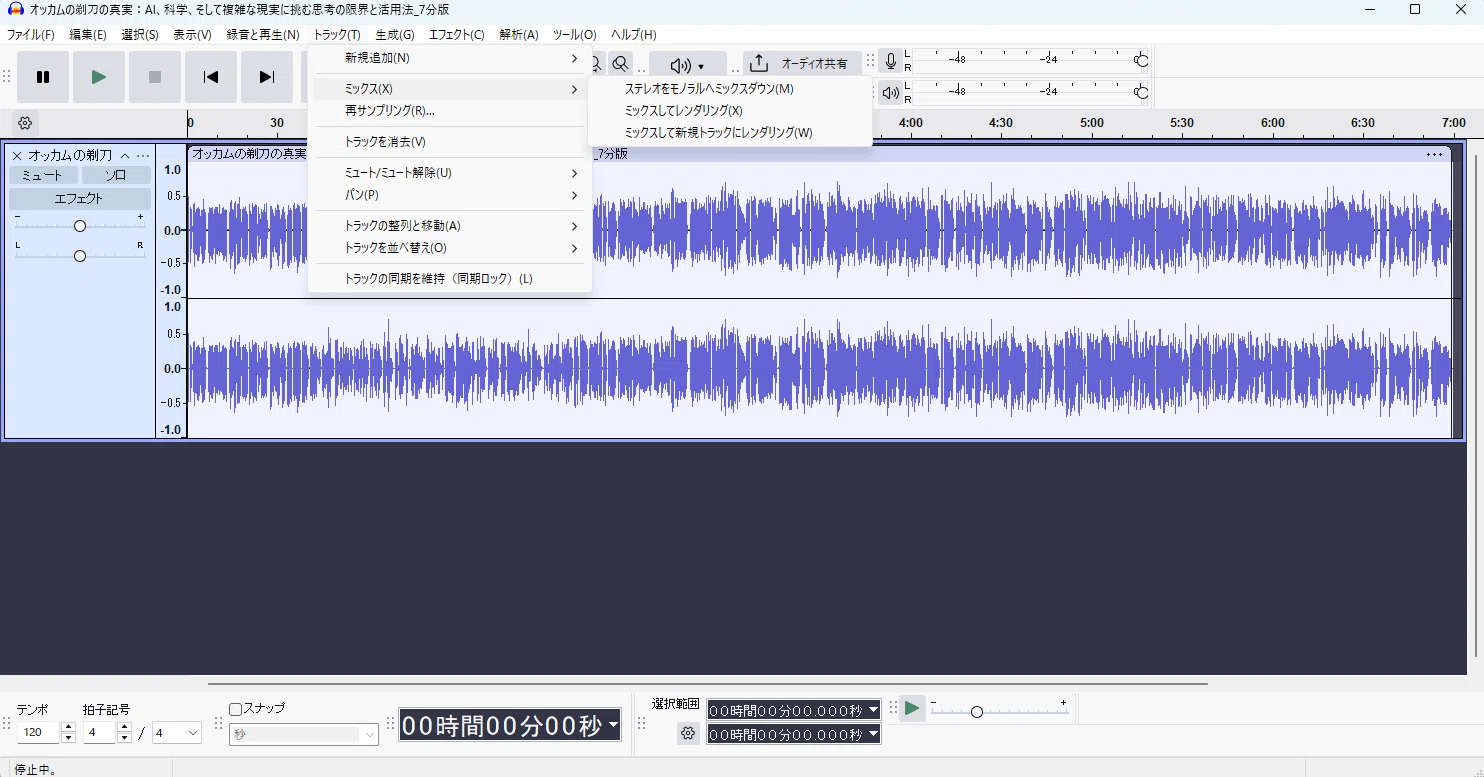The height and width of the screenshot is (777, 1484).
Task: Choose ステレオをモノラルへミックスダウン(M)
Action: [730, 89]
